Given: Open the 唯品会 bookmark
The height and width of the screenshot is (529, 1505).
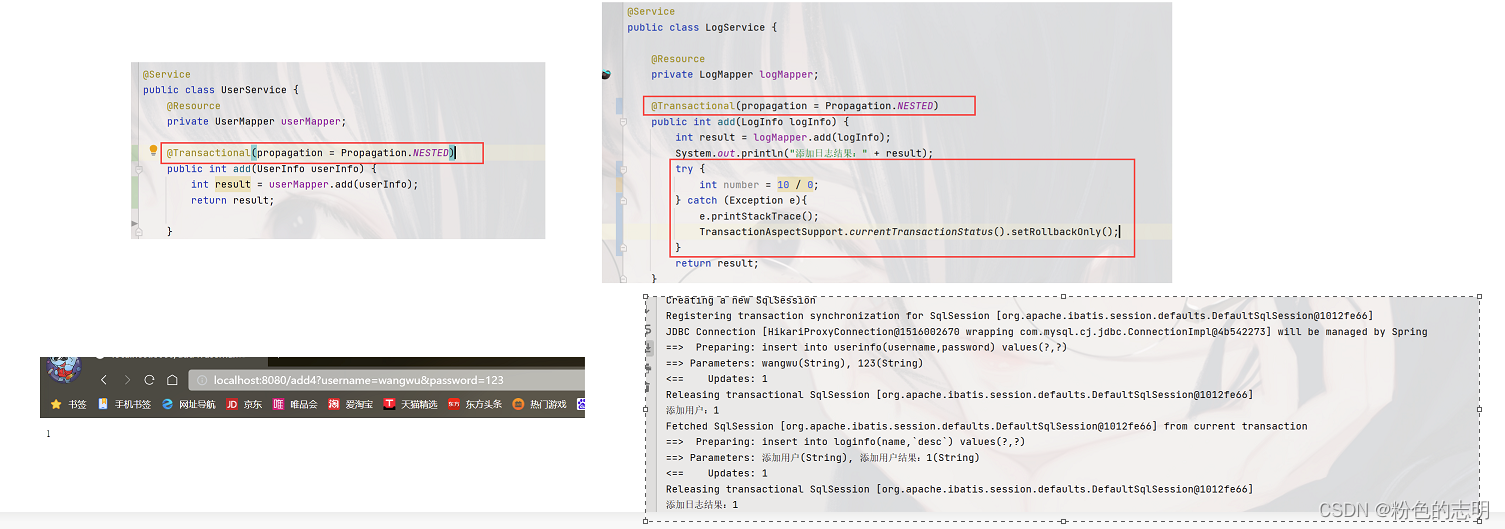Looking at the screenshot, I should [x=295, y=404].
